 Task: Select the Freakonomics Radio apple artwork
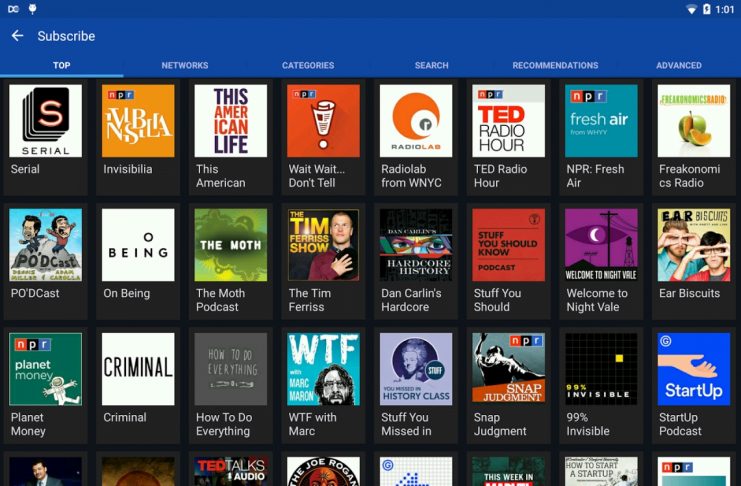(694, 121)
